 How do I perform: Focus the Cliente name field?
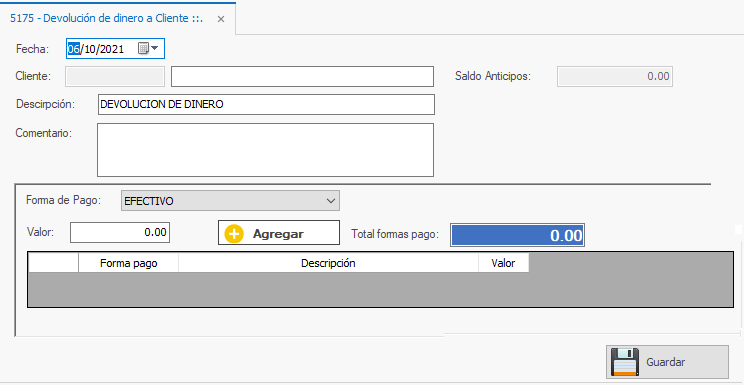(x=302, y=76)
